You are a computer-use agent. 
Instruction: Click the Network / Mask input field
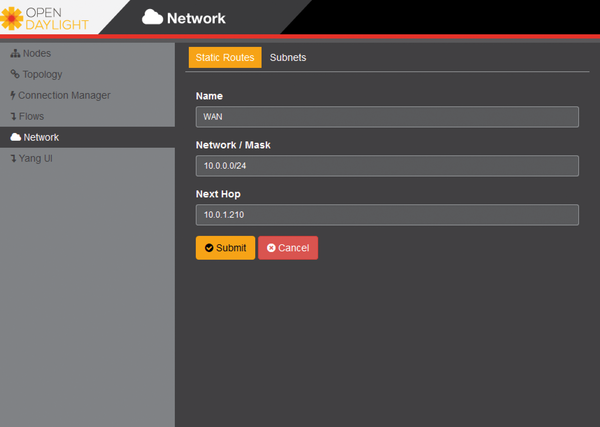click(387, 166)
